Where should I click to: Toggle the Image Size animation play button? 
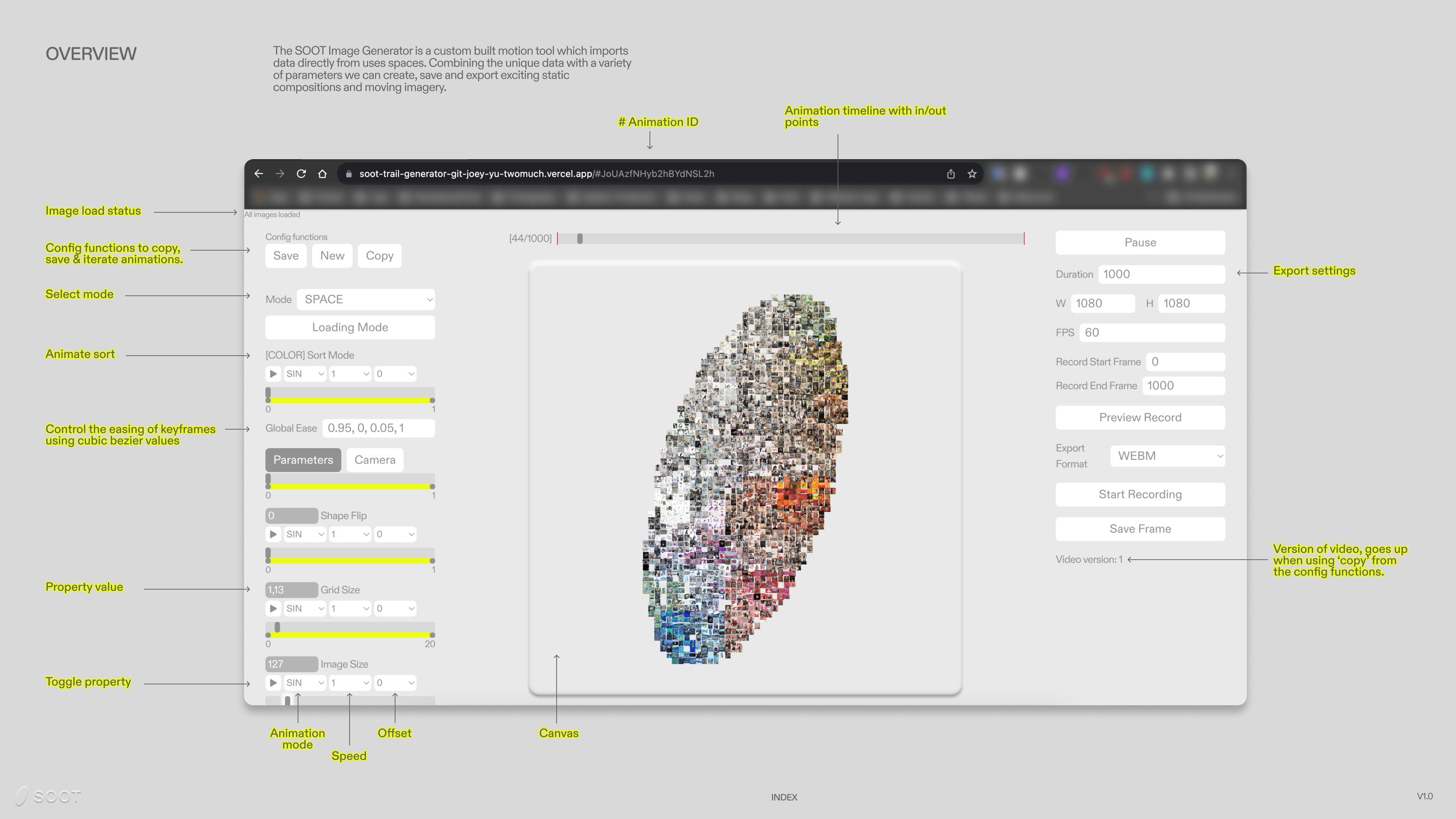tap(273, 683)
